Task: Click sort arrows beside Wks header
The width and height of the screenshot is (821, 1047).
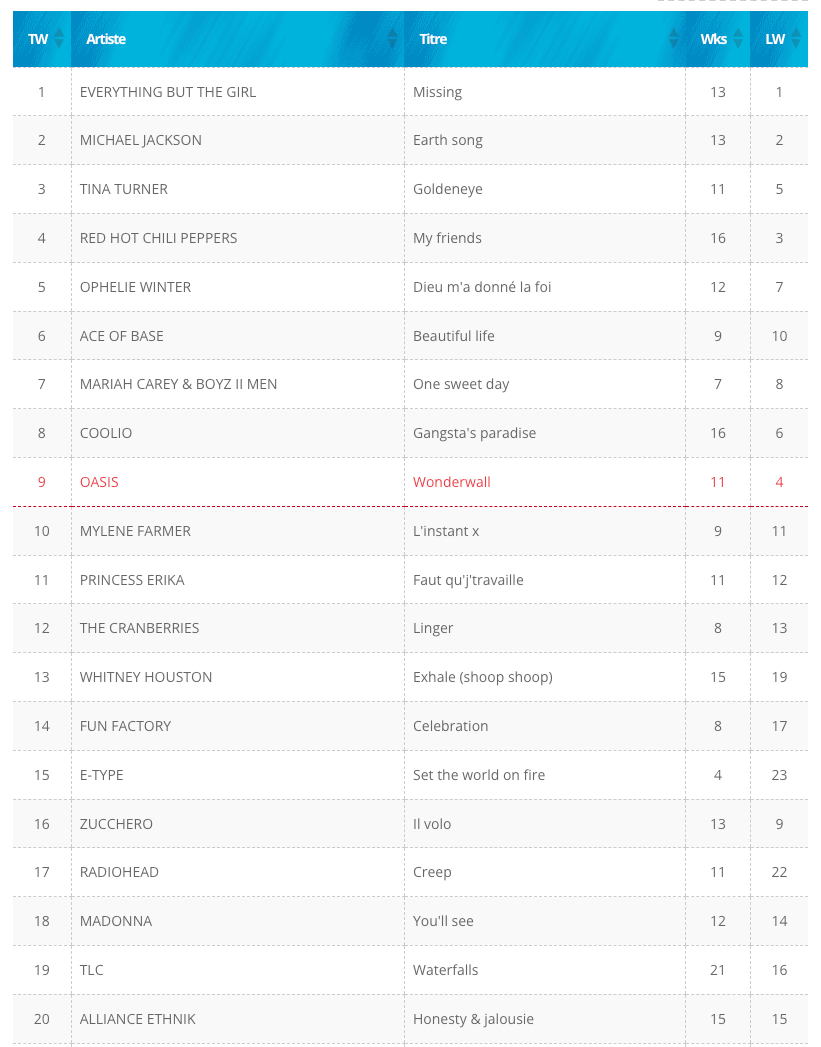Action: 738,39
